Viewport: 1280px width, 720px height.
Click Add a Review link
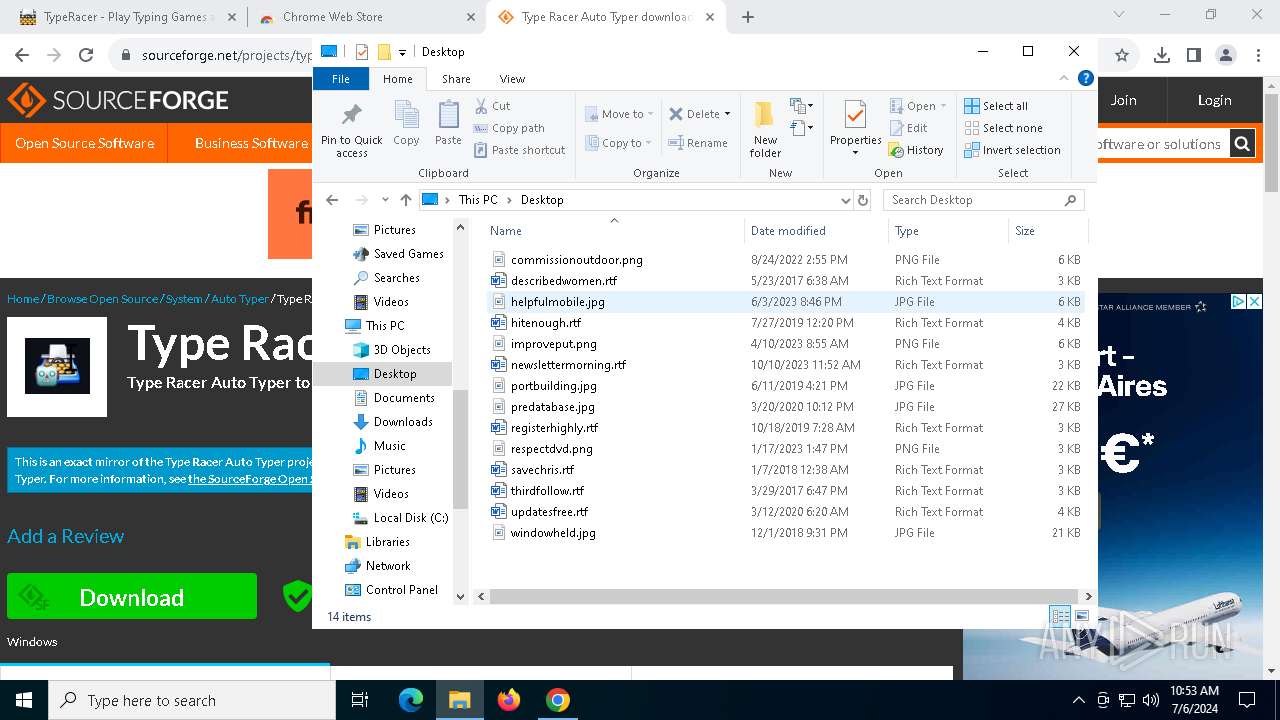pos(66,536)
